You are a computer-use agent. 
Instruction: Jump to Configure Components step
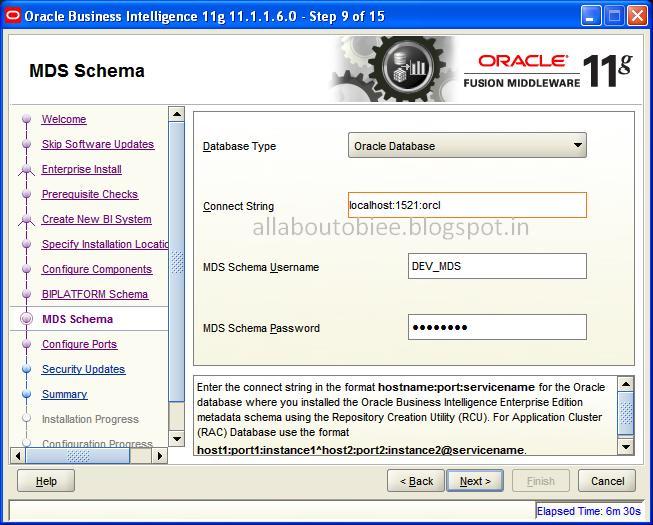(97, 269)
